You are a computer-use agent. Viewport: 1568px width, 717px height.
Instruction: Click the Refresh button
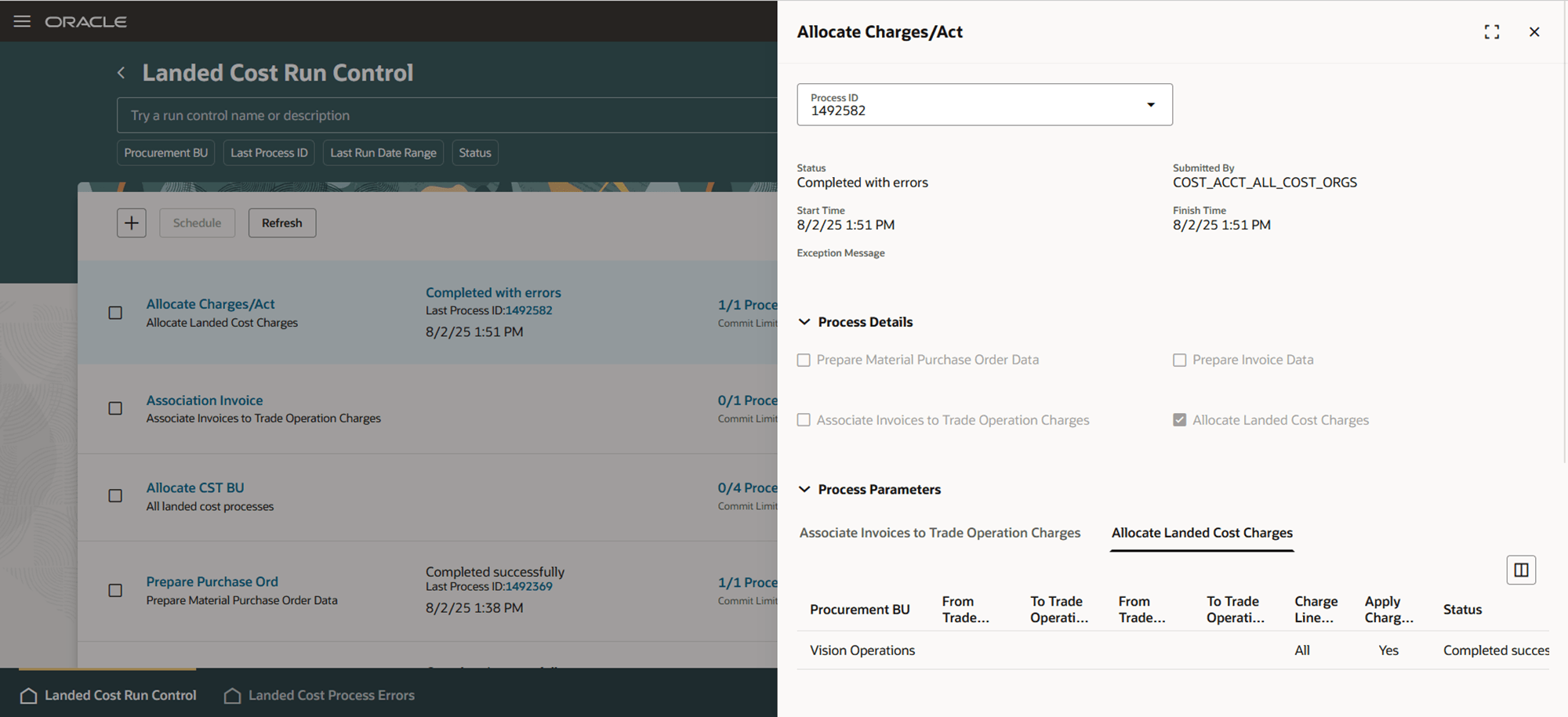coord(282,223)
